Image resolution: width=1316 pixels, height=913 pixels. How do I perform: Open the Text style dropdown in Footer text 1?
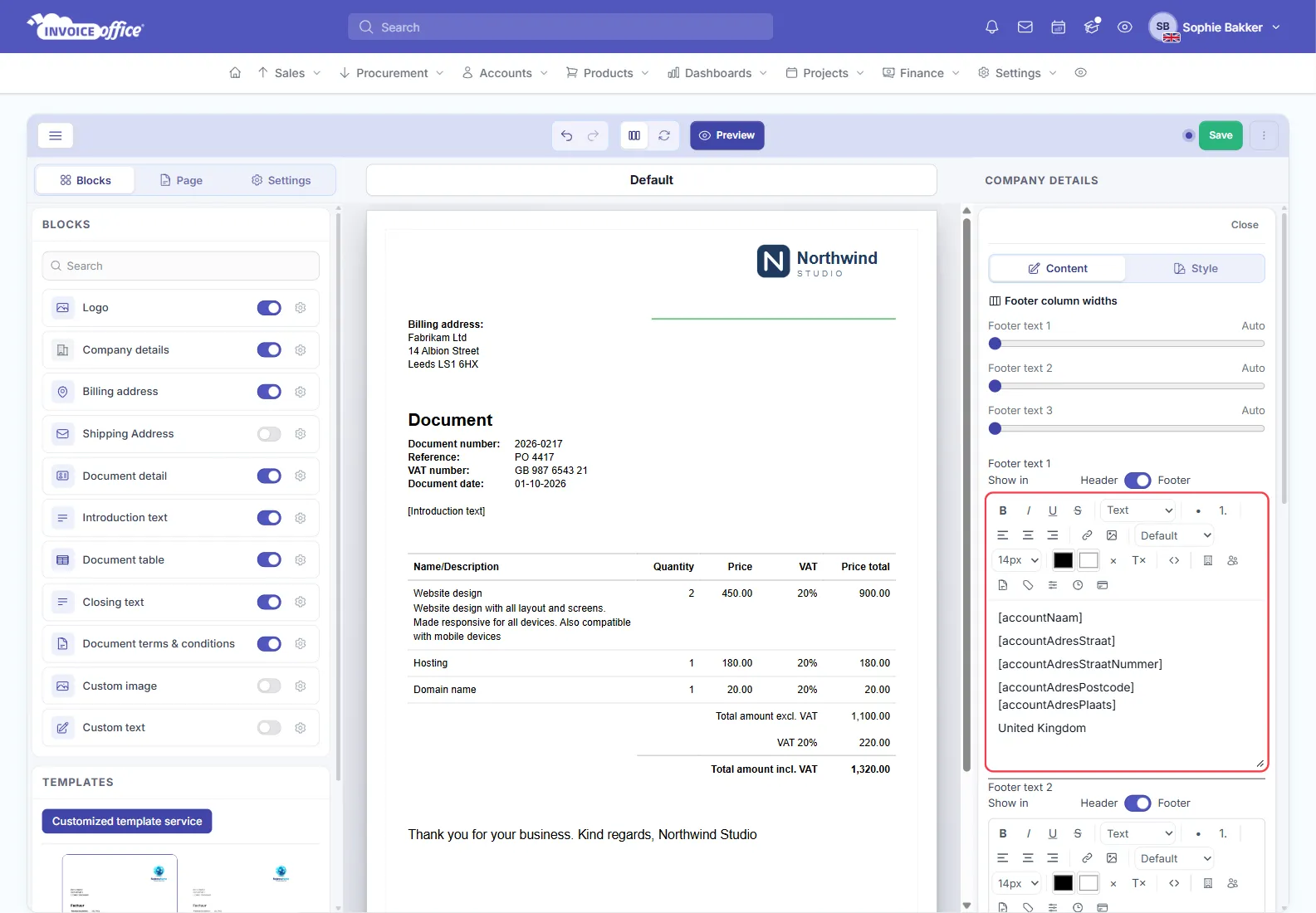[1139, 510]
